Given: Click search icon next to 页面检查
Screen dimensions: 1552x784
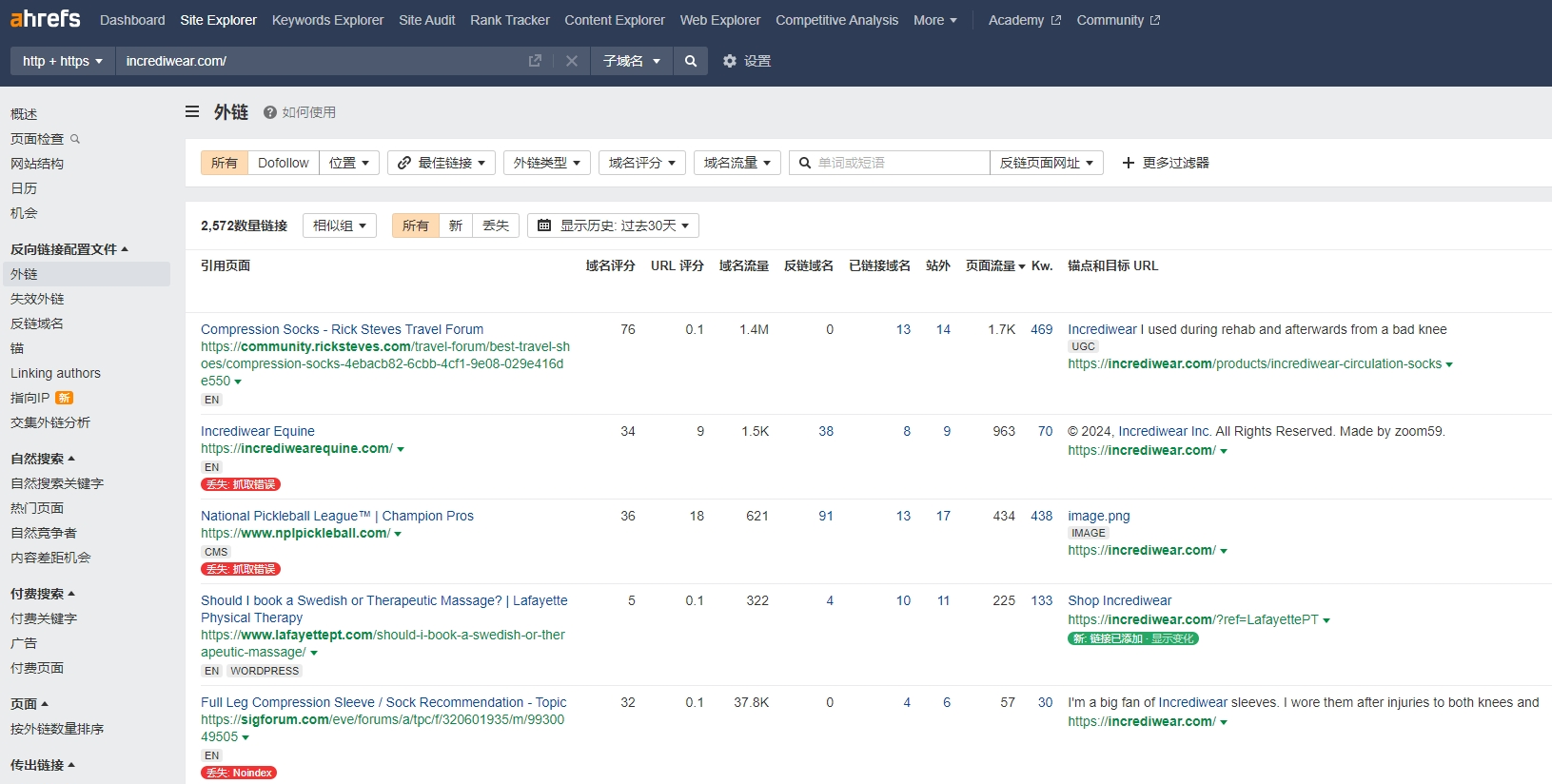Looking at the screenshot, I should click(75, 139).
